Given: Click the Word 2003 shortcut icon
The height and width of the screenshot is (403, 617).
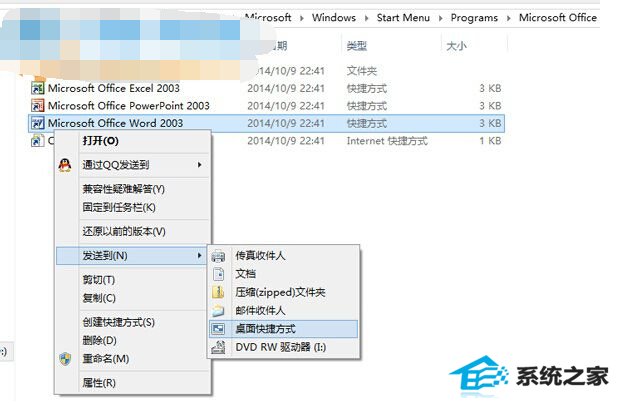Looking at the screenshot, I should tap(37, 123).
